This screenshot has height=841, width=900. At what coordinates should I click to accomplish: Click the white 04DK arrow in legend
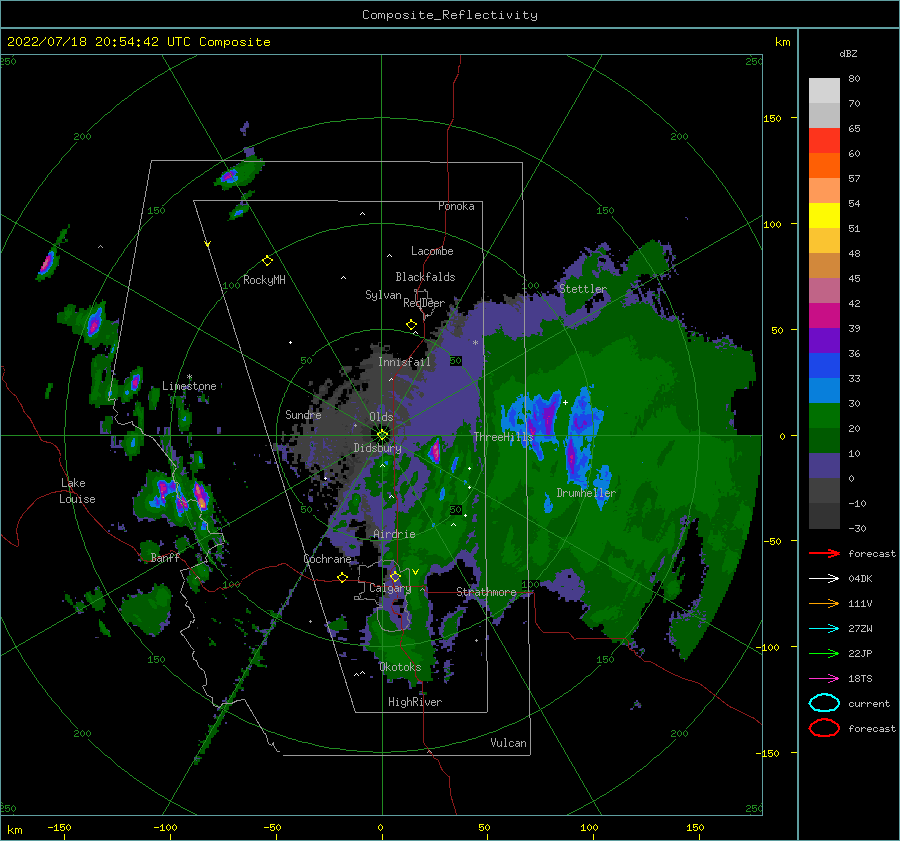pyautogui.click(x=824, y=579)
